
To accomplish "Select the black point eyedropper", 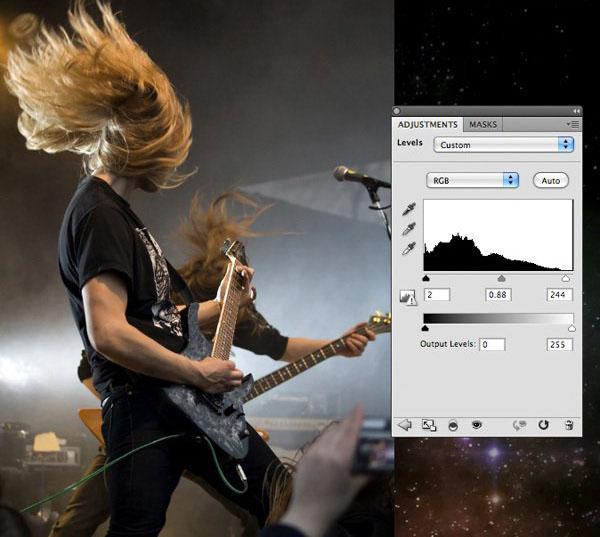I will tap(409, 209).
